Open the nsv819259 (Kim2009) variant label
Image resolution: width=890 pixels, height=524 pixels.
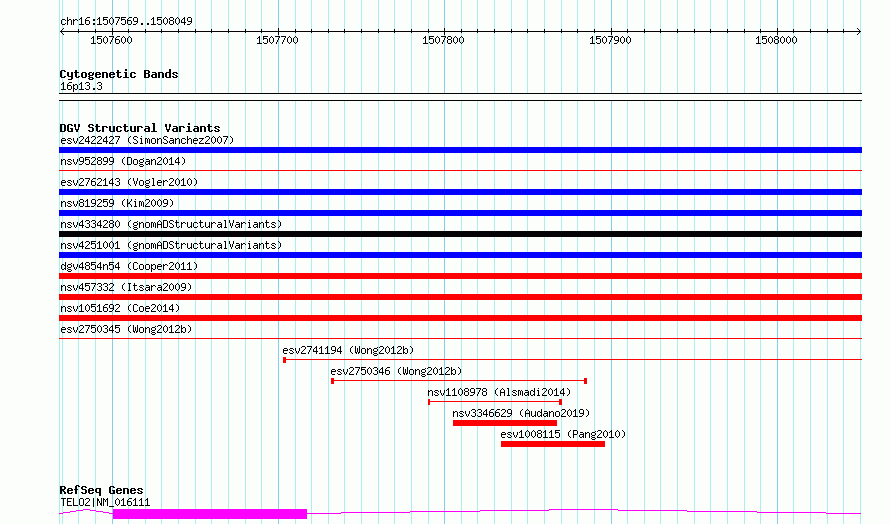(117, 203)
